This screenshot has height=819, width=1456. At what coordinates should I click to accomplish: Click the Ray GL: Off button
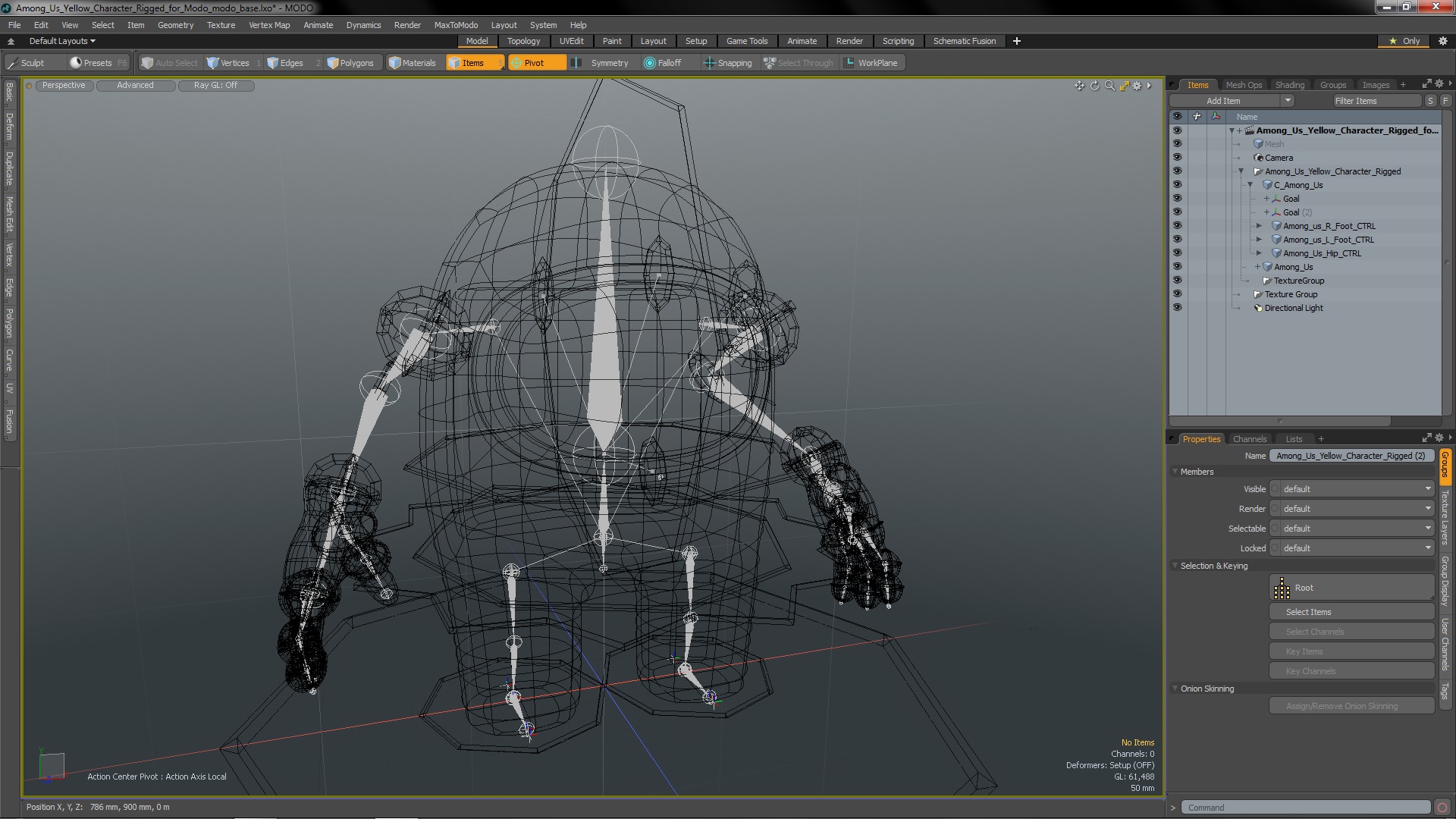(x=215, y=85)
